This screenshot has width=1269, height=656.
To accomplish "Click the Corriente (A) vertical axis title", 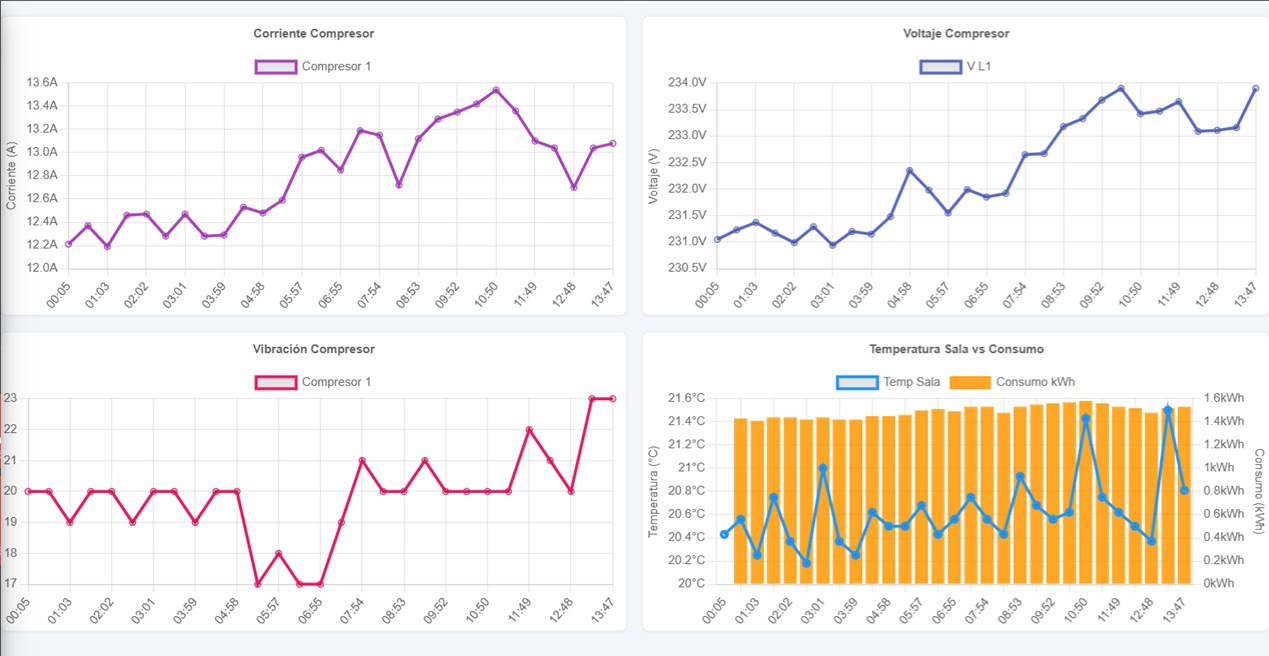I will (x=11, y=175).
